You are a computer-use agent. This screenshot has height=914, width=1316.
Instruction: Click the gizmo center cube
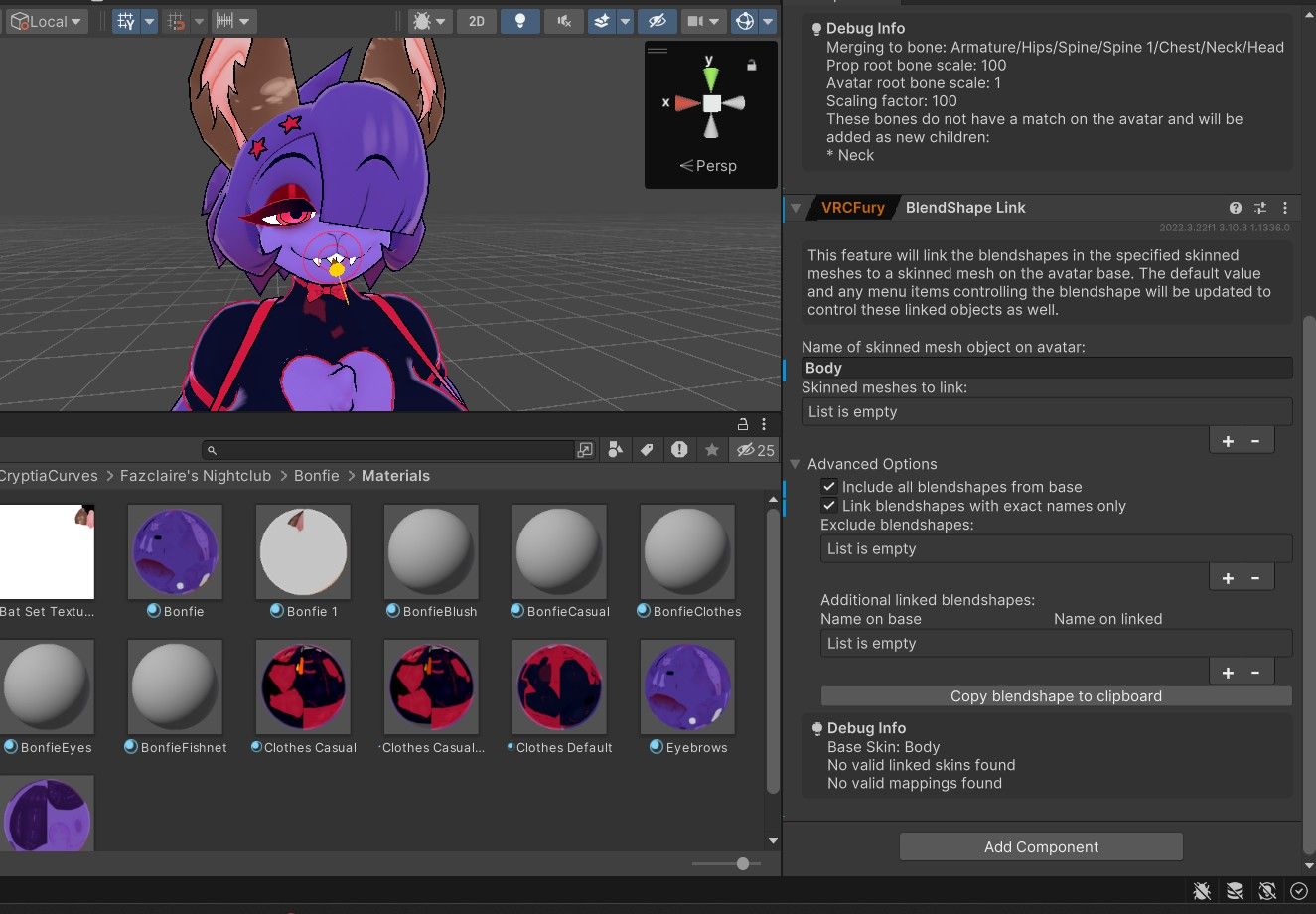click(711, 103)
